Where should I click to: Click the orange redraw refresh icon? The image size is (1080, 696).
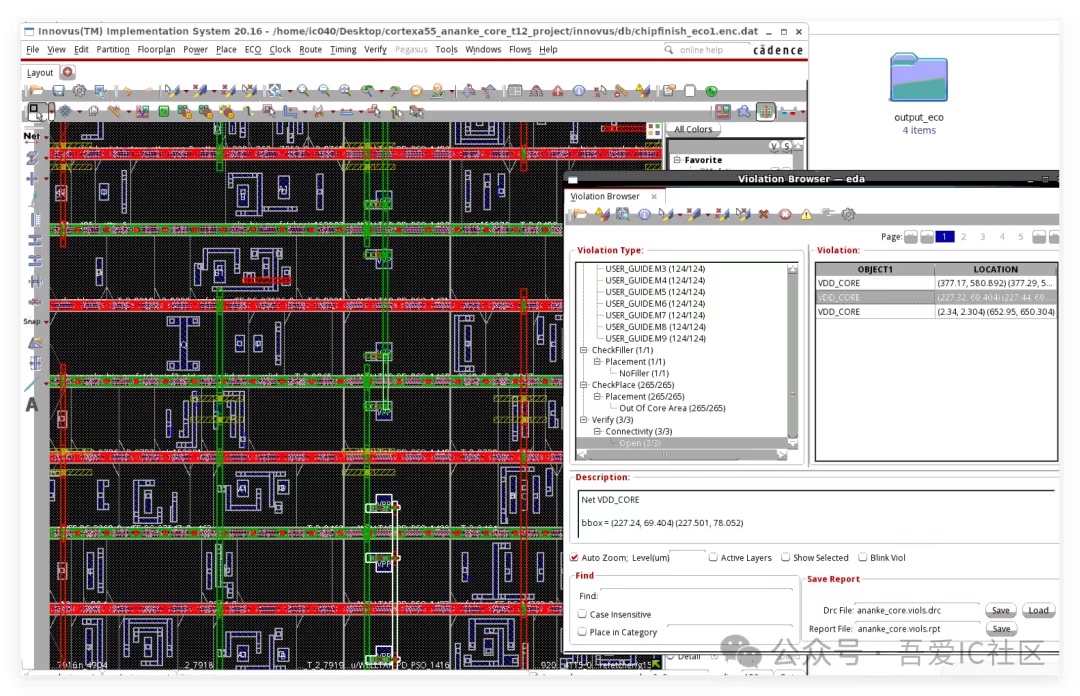(416, 90)
